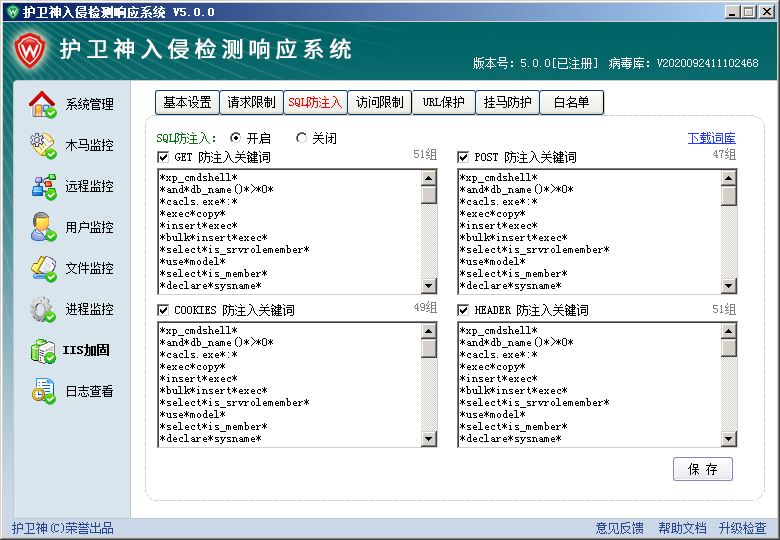
Task: Click the 木马监控 gear icon
Action: pyautogui.click(x=43, y=145)
